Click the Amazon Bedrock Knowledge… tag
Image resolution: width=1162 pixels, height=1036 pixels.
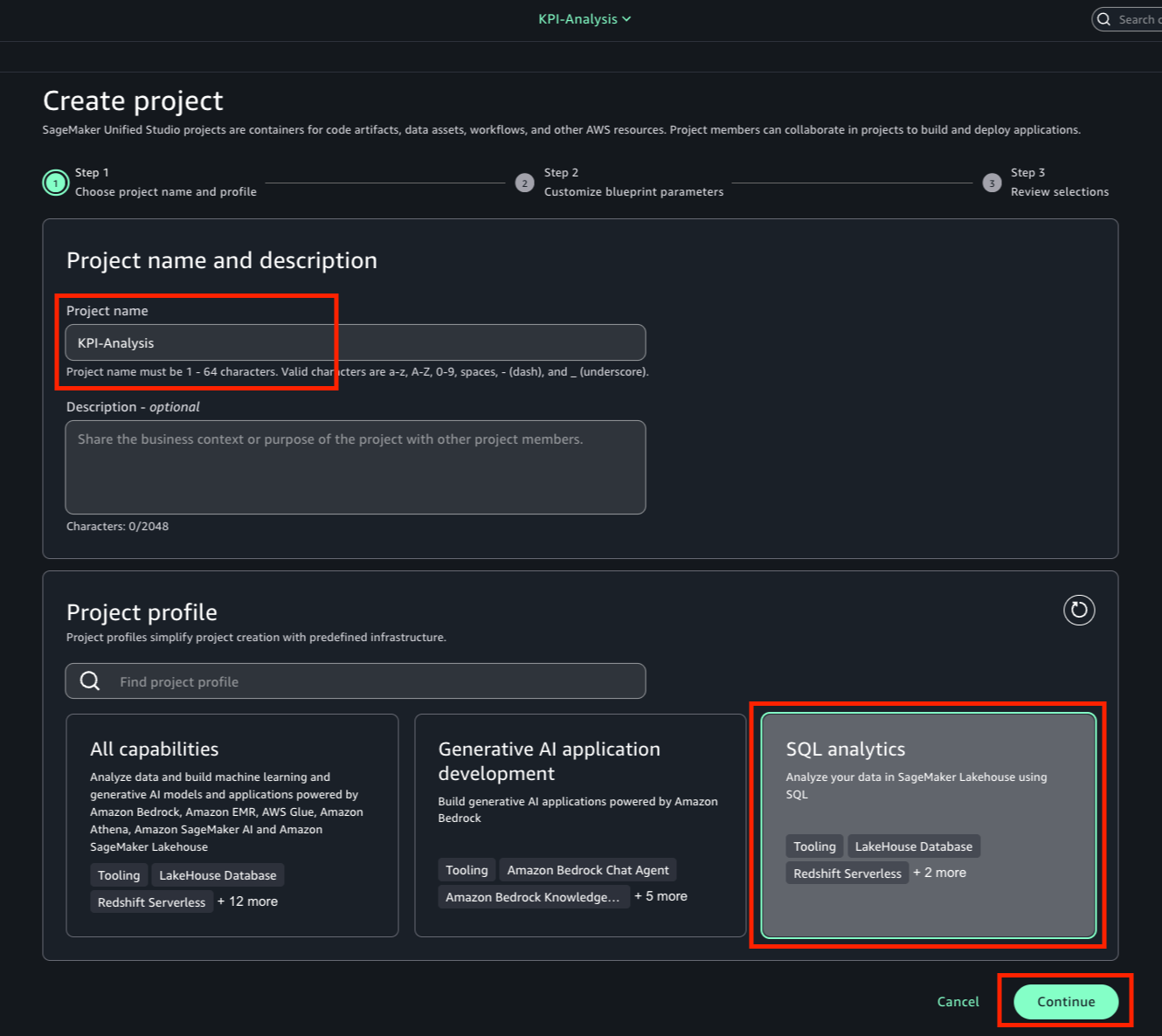pyautogui.click(x=533, y=897)
